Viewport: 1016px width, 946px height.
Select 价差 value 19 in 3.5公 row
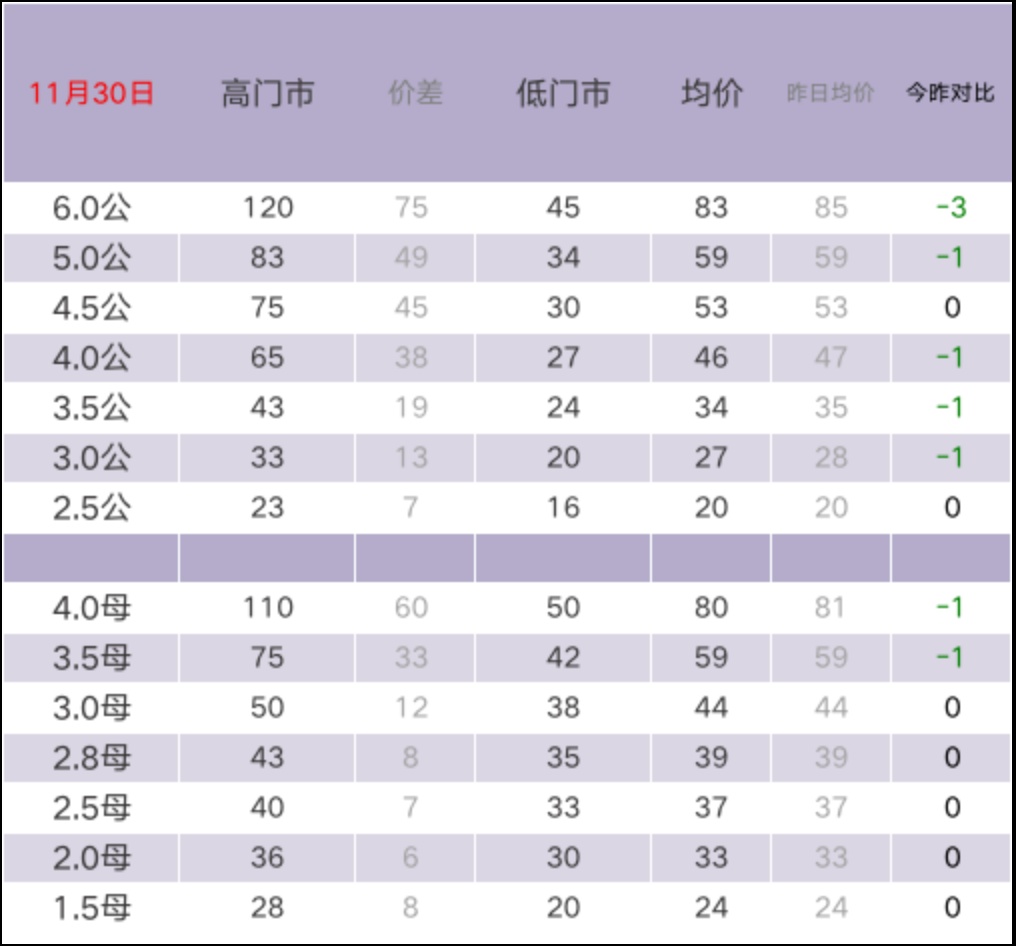(x=411, y=408)
